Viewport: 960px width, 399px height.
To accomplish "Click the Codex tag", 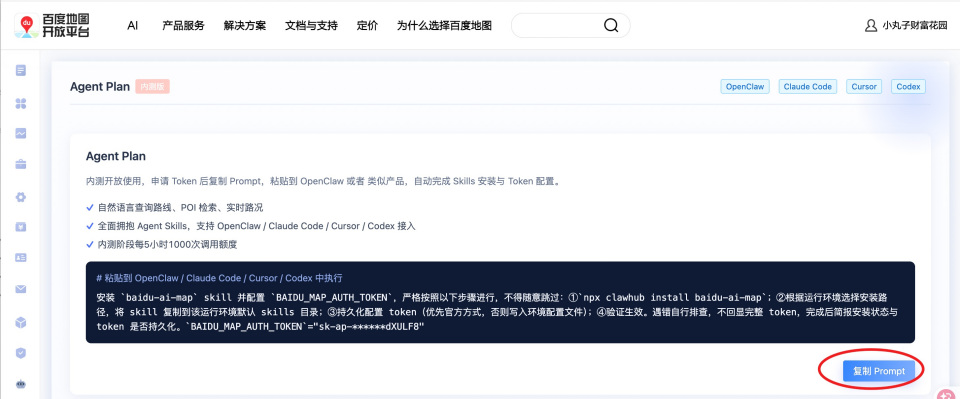I will [x=909, y=87].
